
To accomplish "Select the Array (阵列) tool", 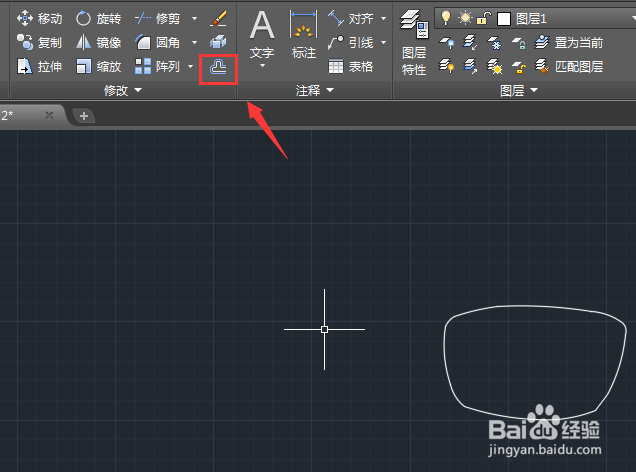I will point(157,66).
